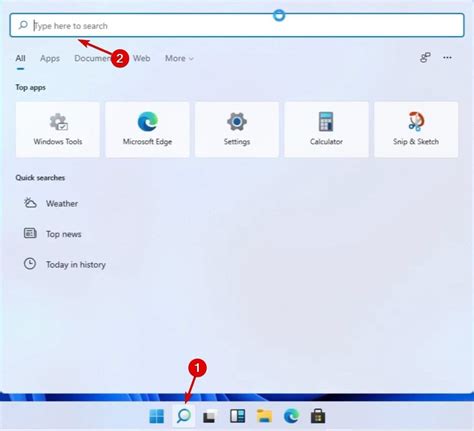Select the Weather quick search
Image resolution: width=474 pixels, height=431 pixels.
(62, 203)
